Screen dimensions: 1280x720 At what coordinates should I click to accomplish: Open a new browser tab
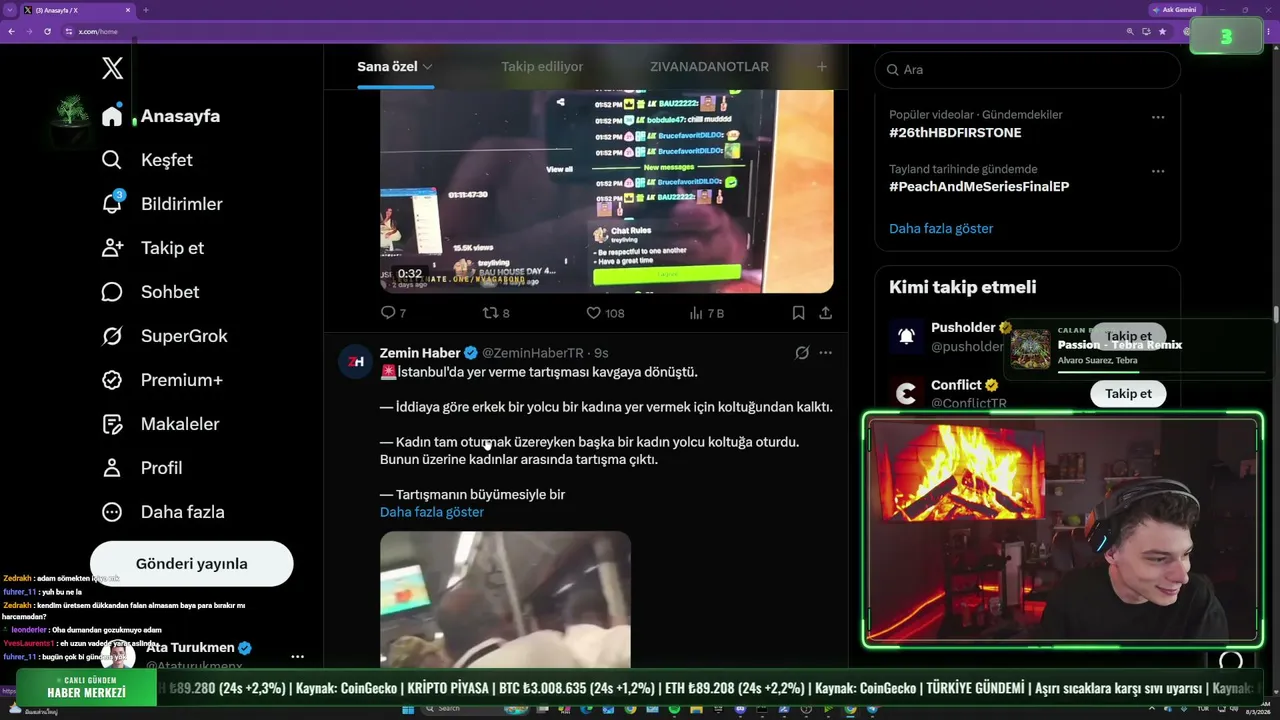pos(146,10)
